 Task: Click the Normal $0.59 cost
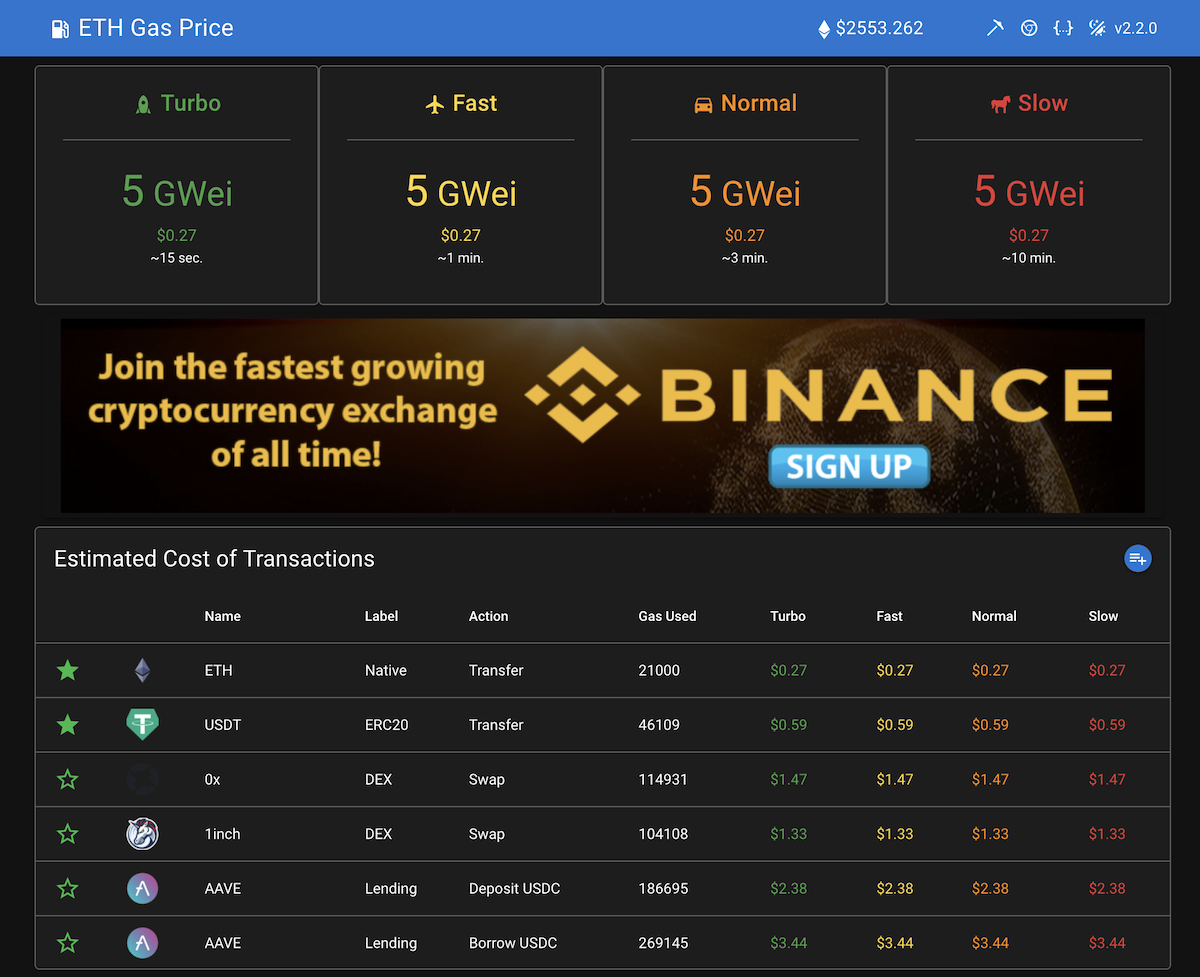click(x=990, y=724)
